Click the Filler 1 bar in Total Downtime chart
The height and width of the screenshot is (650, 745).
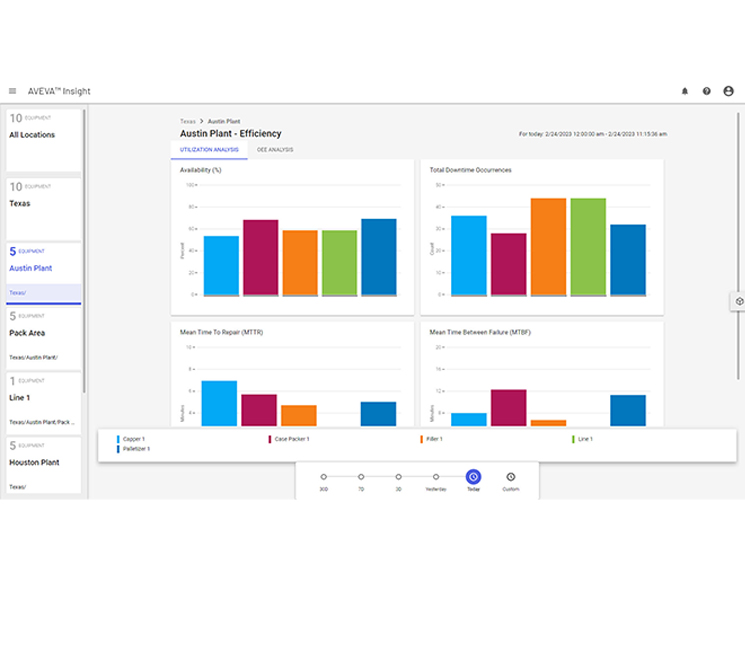pos(548,247)
